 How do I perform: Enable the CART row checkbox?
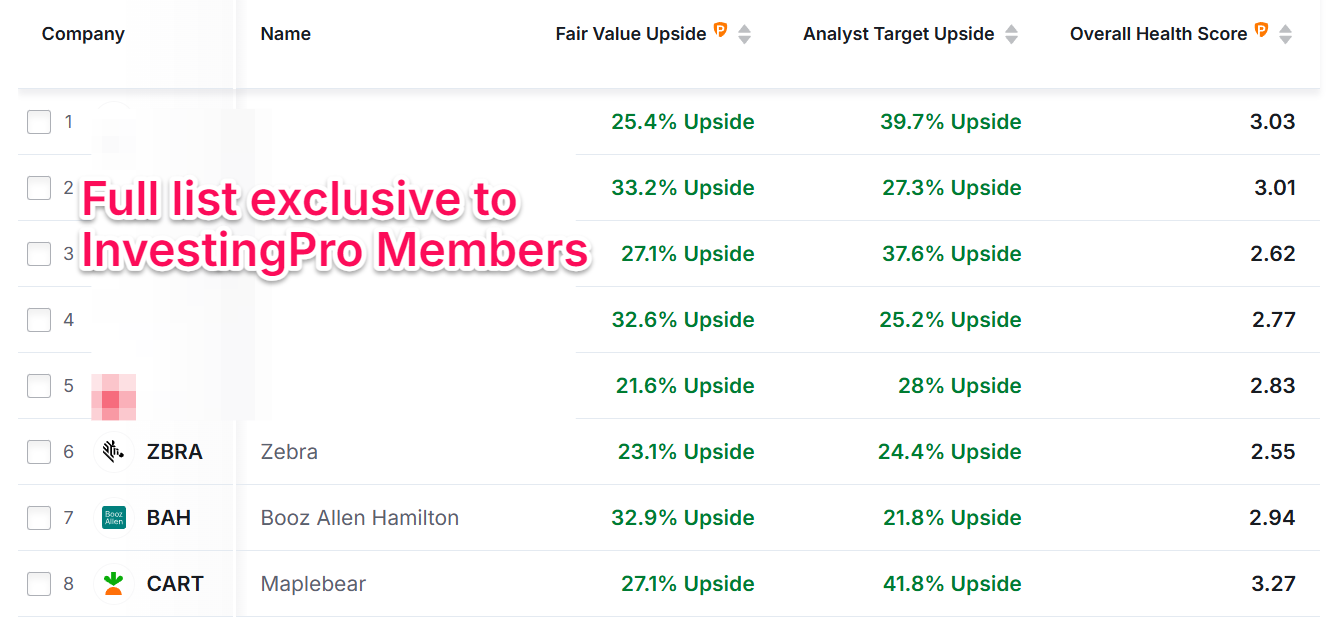tap(39, 584)
